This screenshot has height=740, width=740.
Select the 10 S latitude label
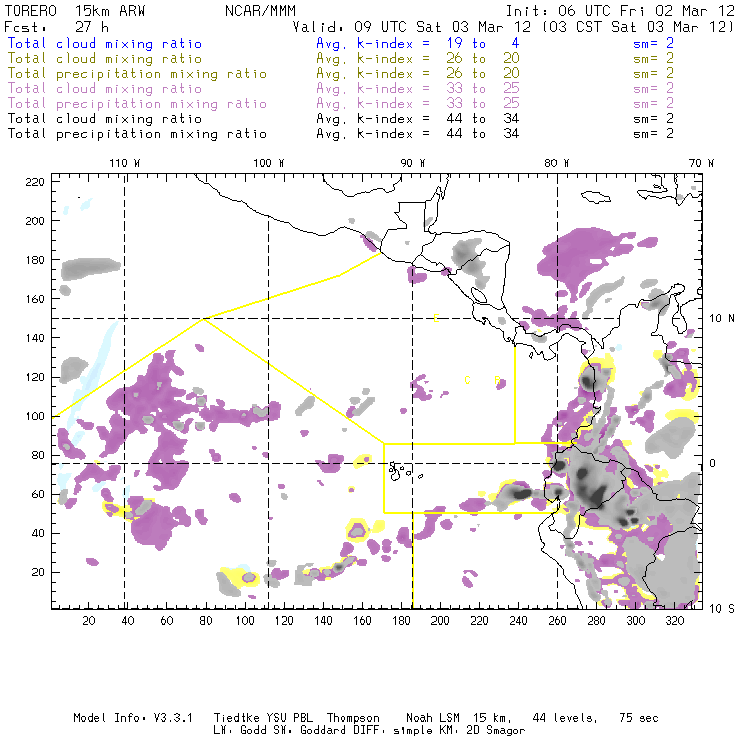[721, 608]
